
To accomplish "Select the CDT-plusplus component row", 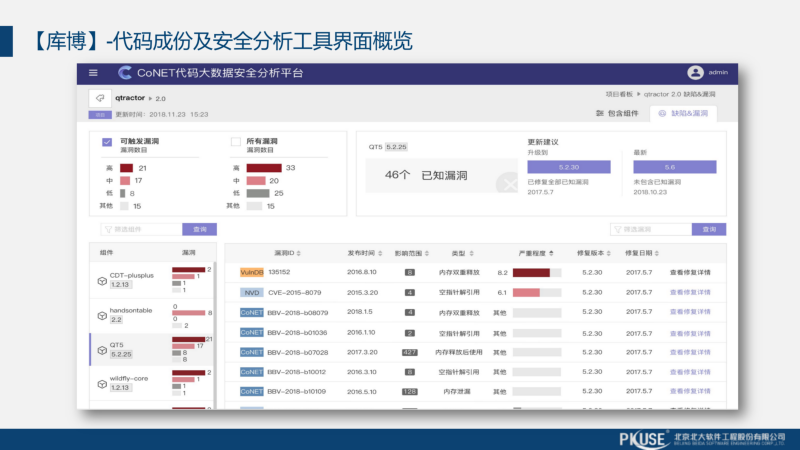I will (152, 280).
